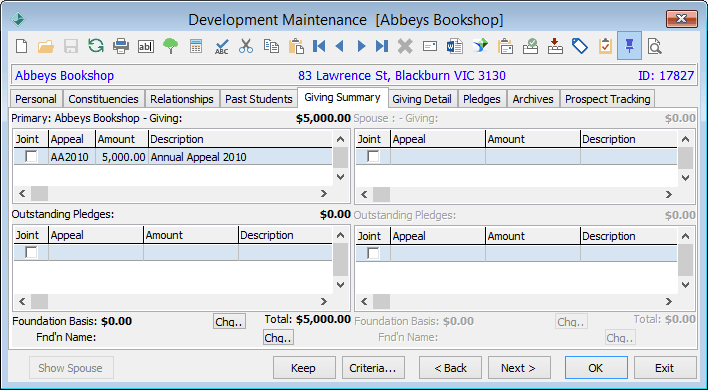Click the envelope card icon
Screen dimensions: 708x390
point(429,46)
